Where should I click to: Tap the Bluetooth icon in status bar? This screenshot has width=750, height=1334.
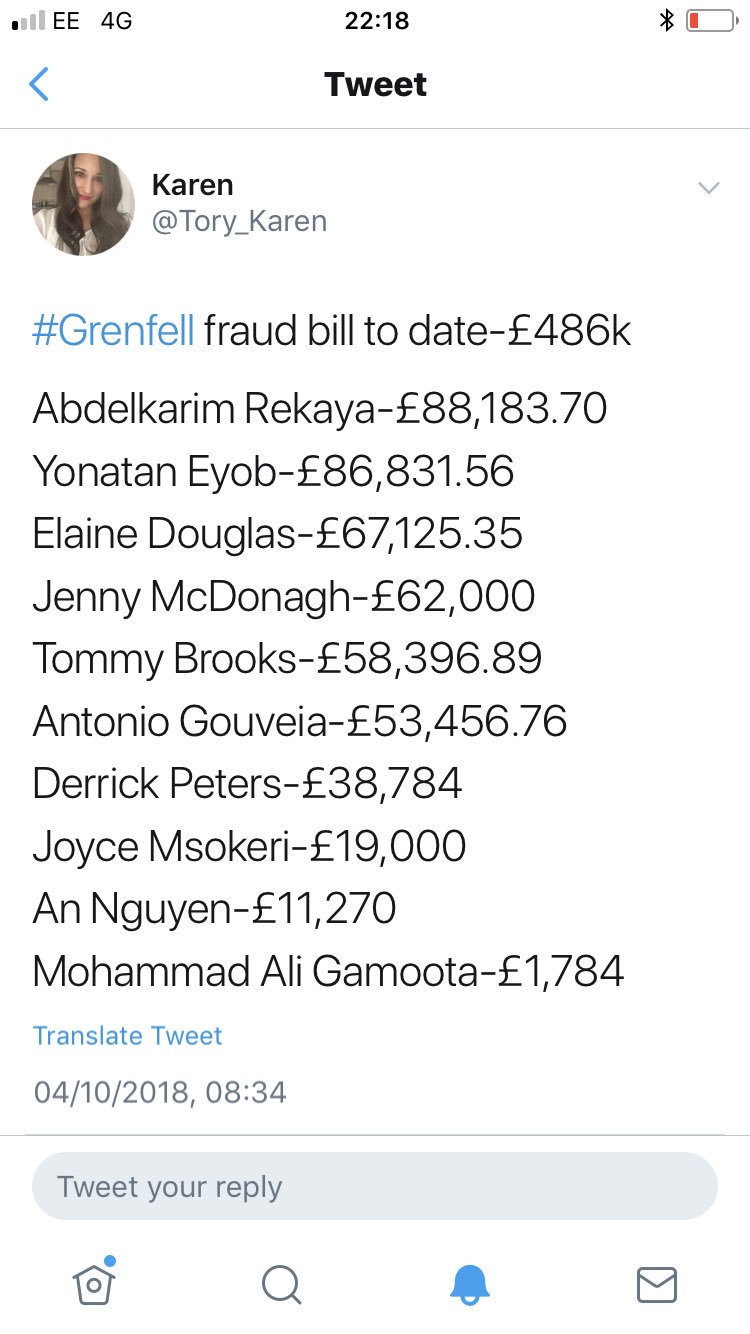tap(667, 21)
